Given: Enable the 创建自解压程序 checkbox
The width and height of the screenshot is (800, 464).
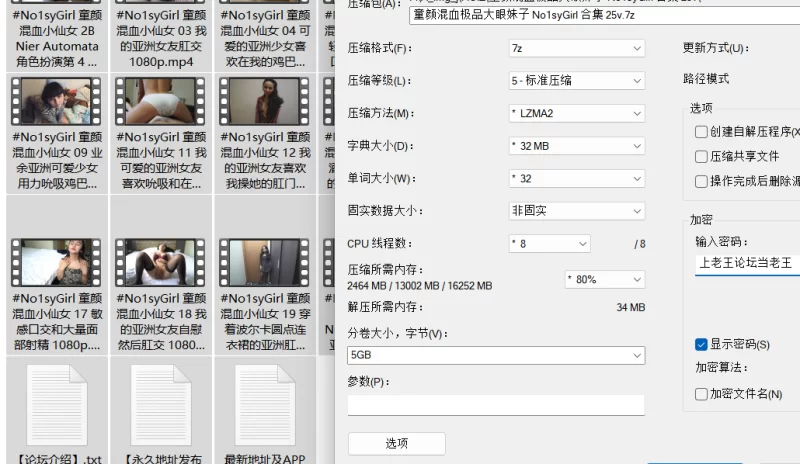Looking at the screenshot, I should [x=701, y=132].
